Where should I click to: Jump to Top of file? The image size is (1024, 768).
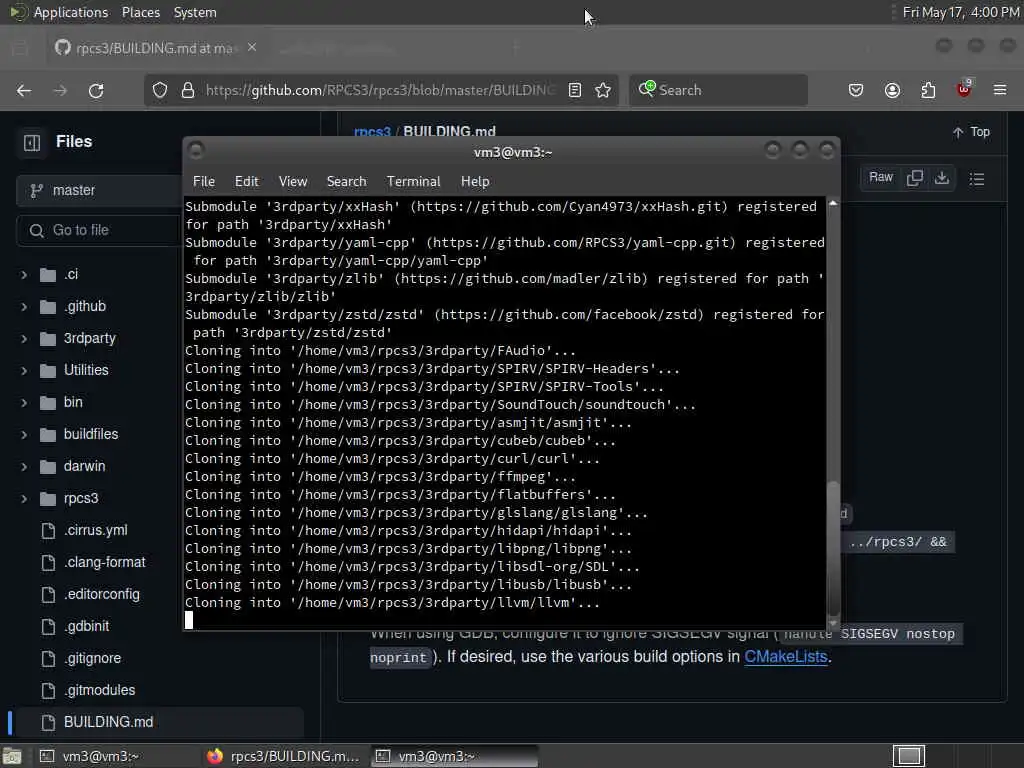tap(971, 132)
